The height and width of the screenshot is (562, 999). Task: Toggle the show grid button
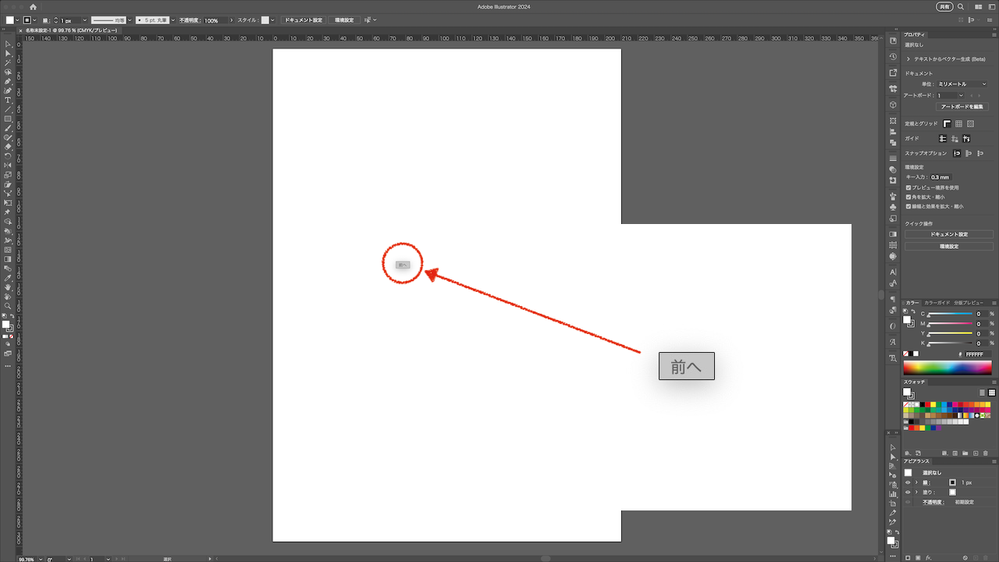click(959, 124)
